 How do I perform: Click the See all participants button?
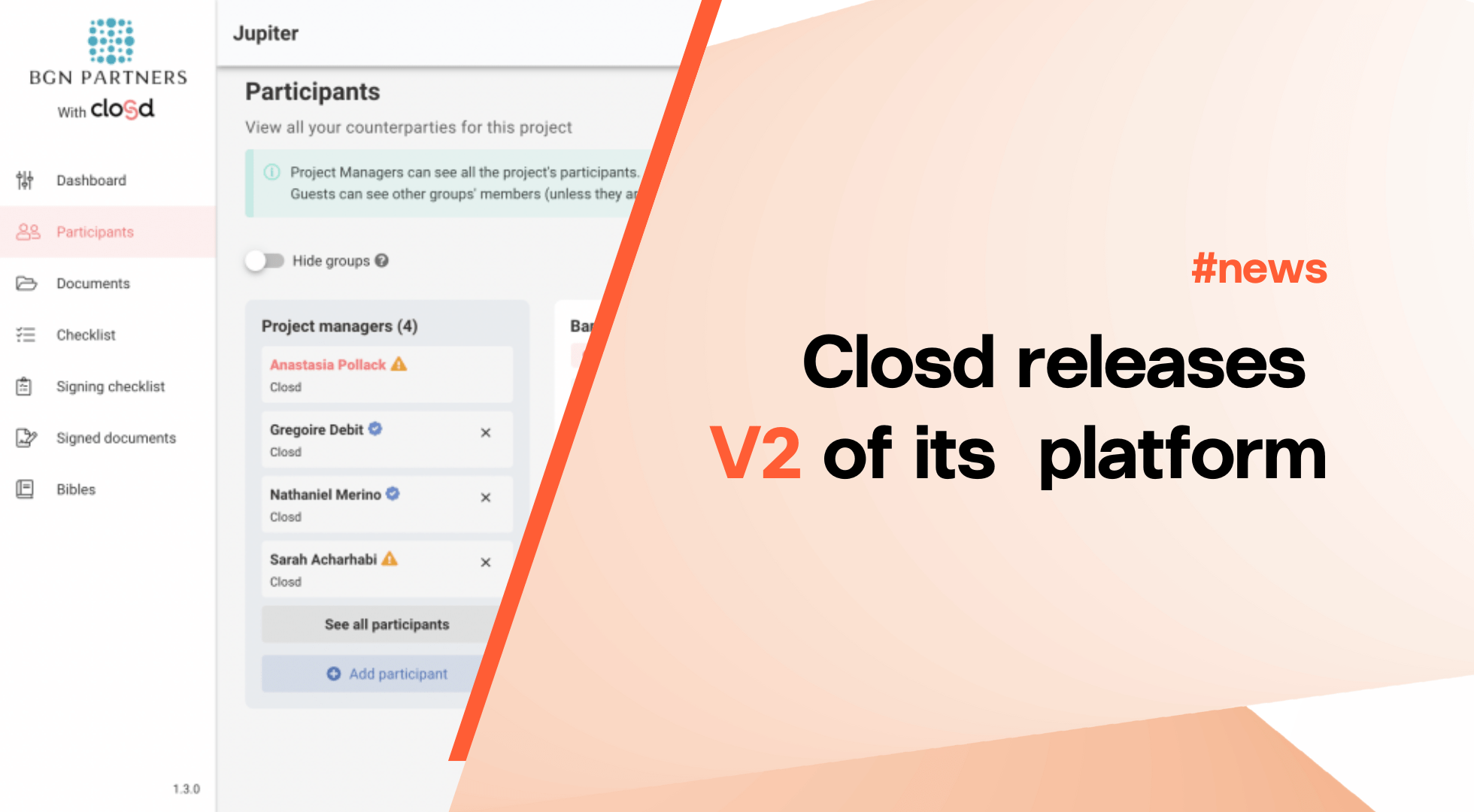(385, 624)
